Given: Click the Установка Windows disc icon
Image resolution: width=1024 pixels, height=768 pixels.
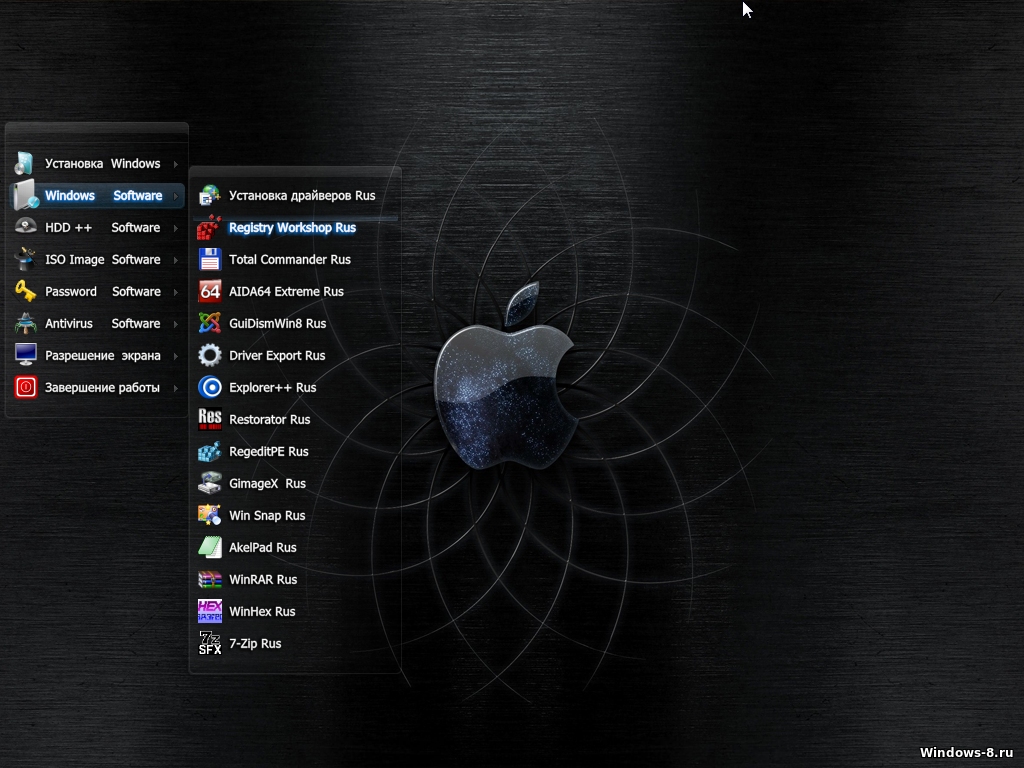Looking at the screenshot, I should (25, 163).
